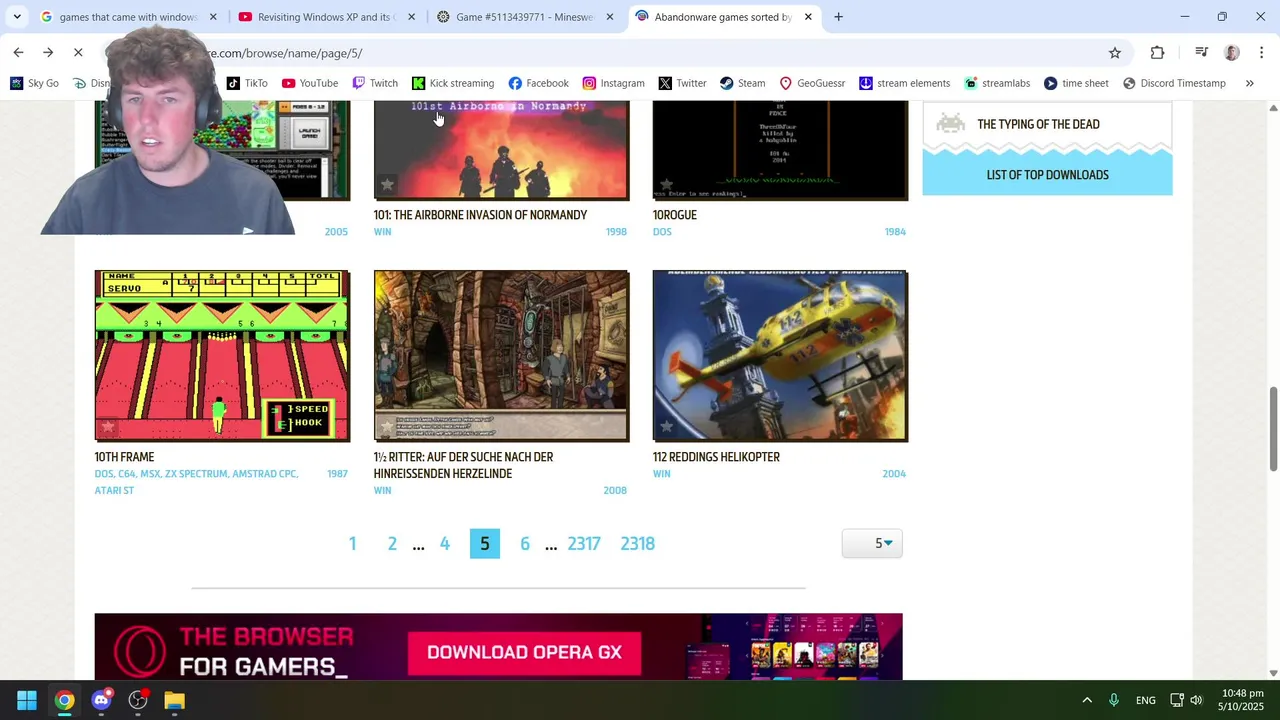The height and width of the screenshot is (720, 1280).
Task: Open the tab search dropdown arrow
Action: [17, 17]
